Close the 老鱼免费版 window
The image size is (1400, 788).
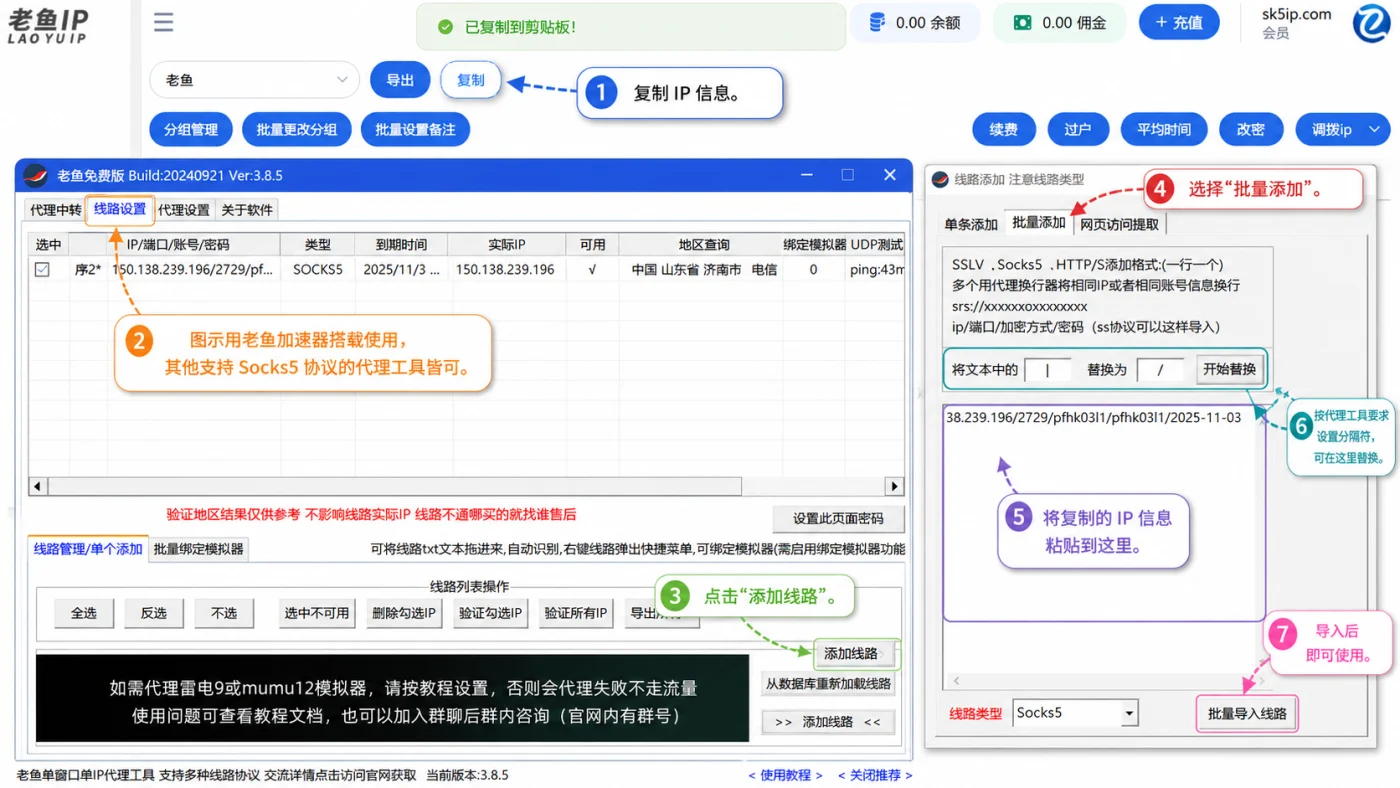(x=890, y=175)
